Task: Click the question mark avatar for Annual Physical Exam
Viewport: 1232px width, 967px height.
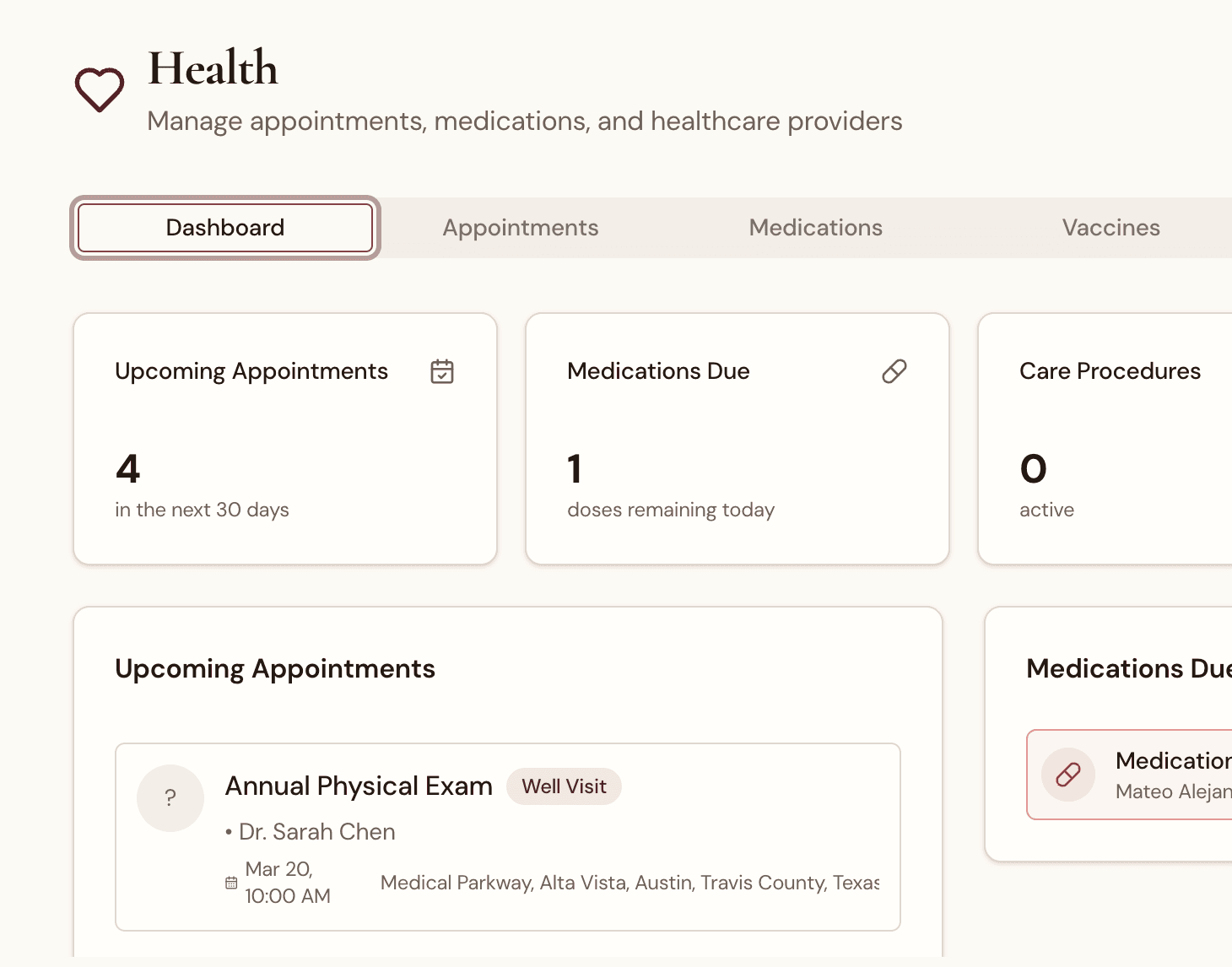Action: tap(170, 797)
